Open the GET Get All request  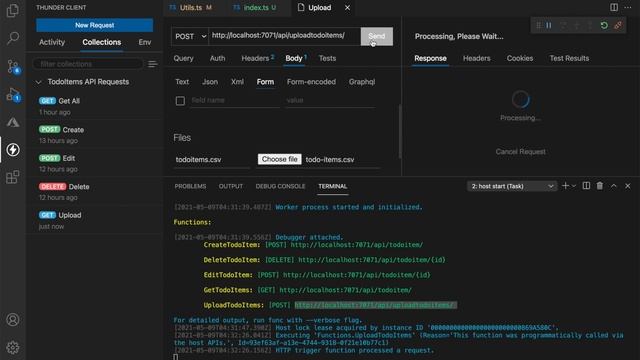[x=95, y=106]
